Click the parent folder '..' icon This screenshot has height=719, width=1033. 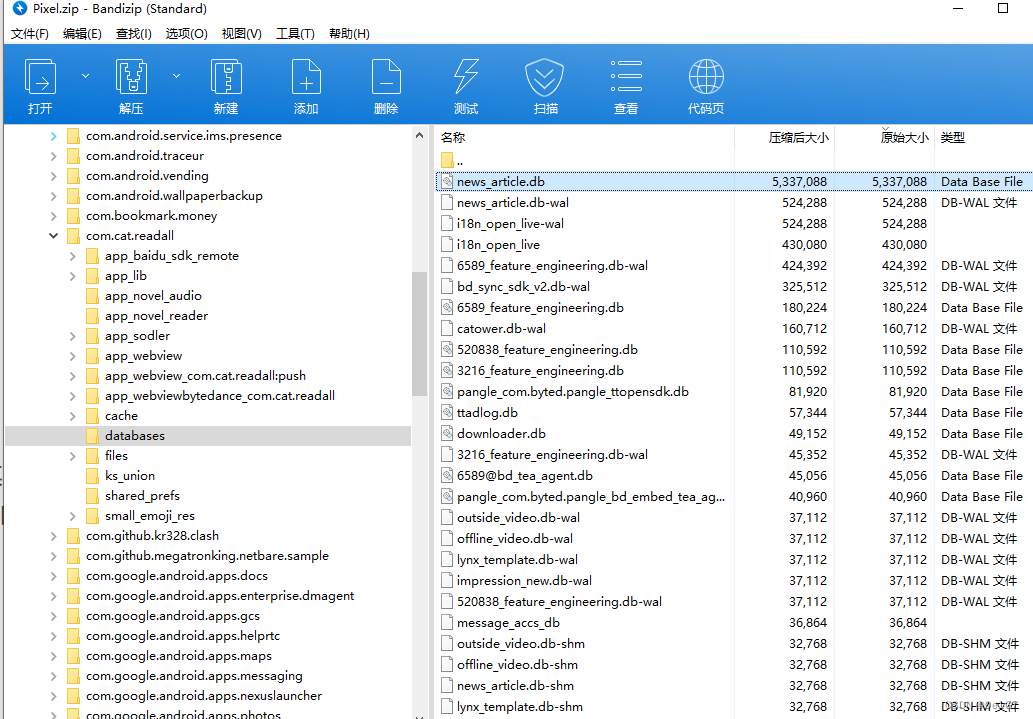click(447, 160)
